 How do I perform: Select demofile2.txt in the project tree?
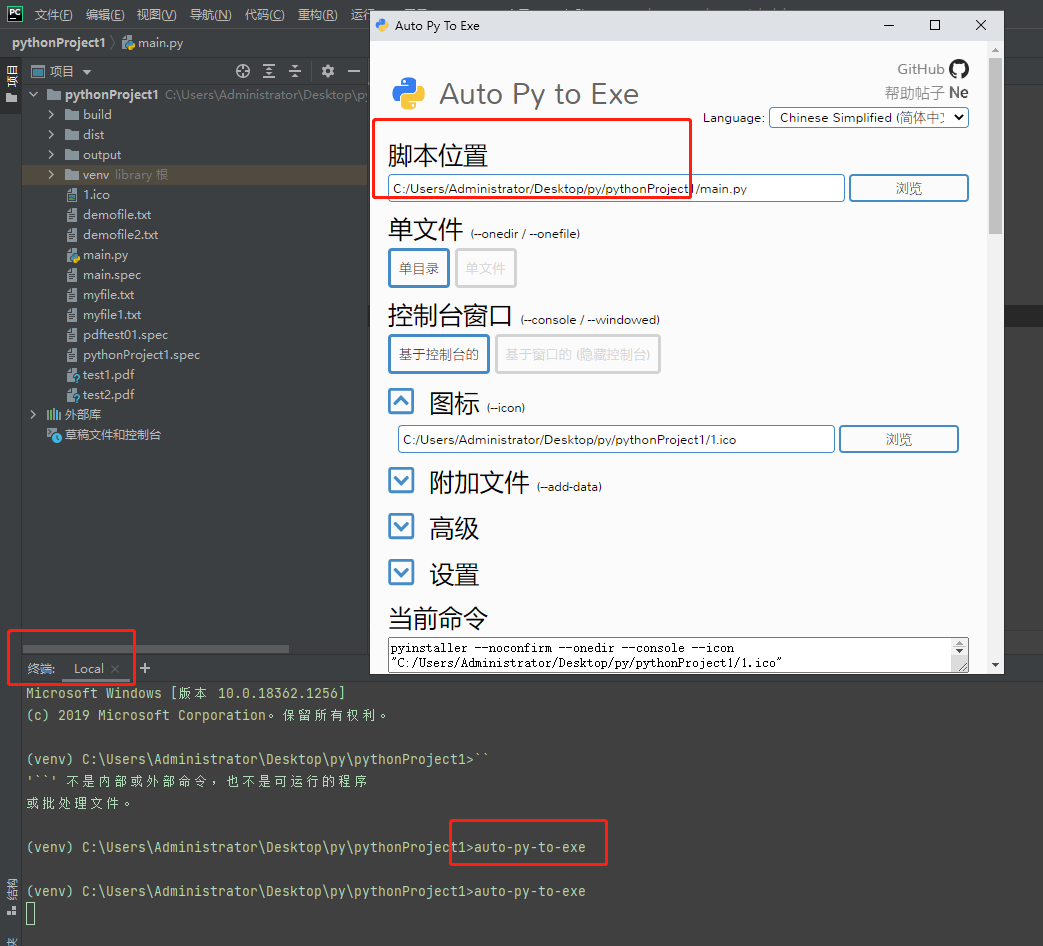[x=120, y=235]
